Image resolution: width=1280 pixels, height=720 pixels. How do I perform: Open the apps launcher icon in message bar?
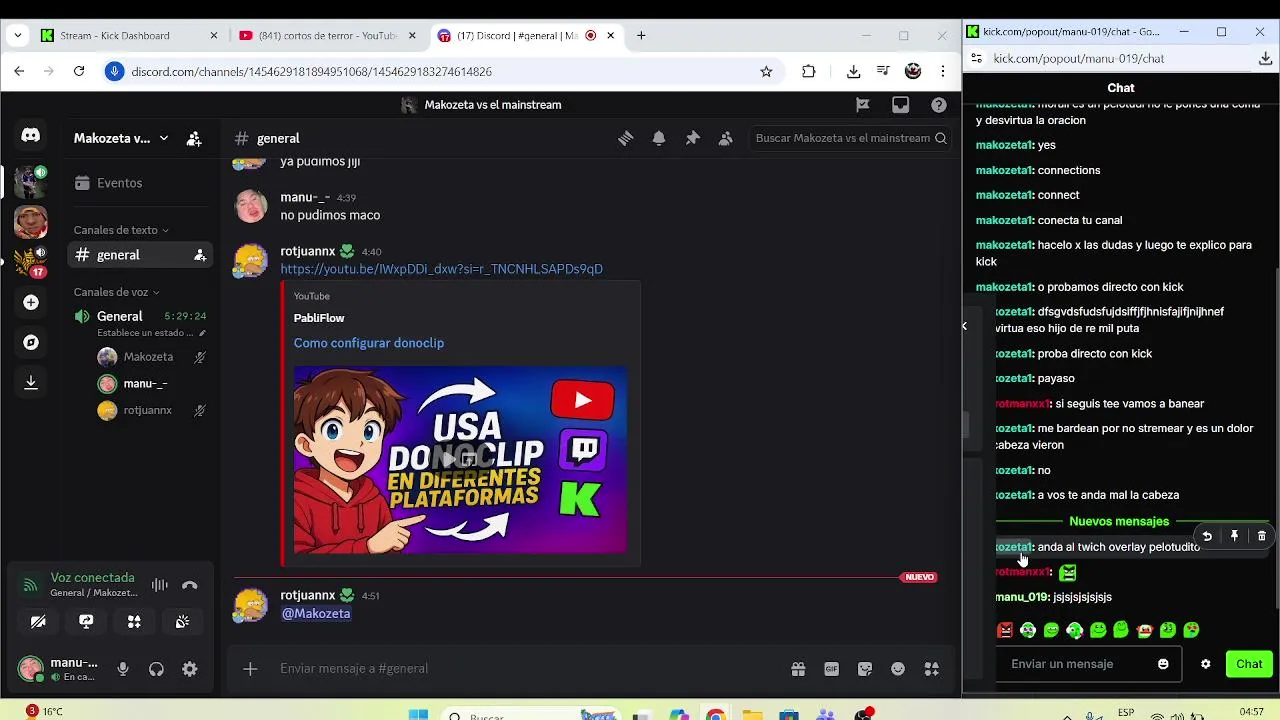tap(931, 669)
